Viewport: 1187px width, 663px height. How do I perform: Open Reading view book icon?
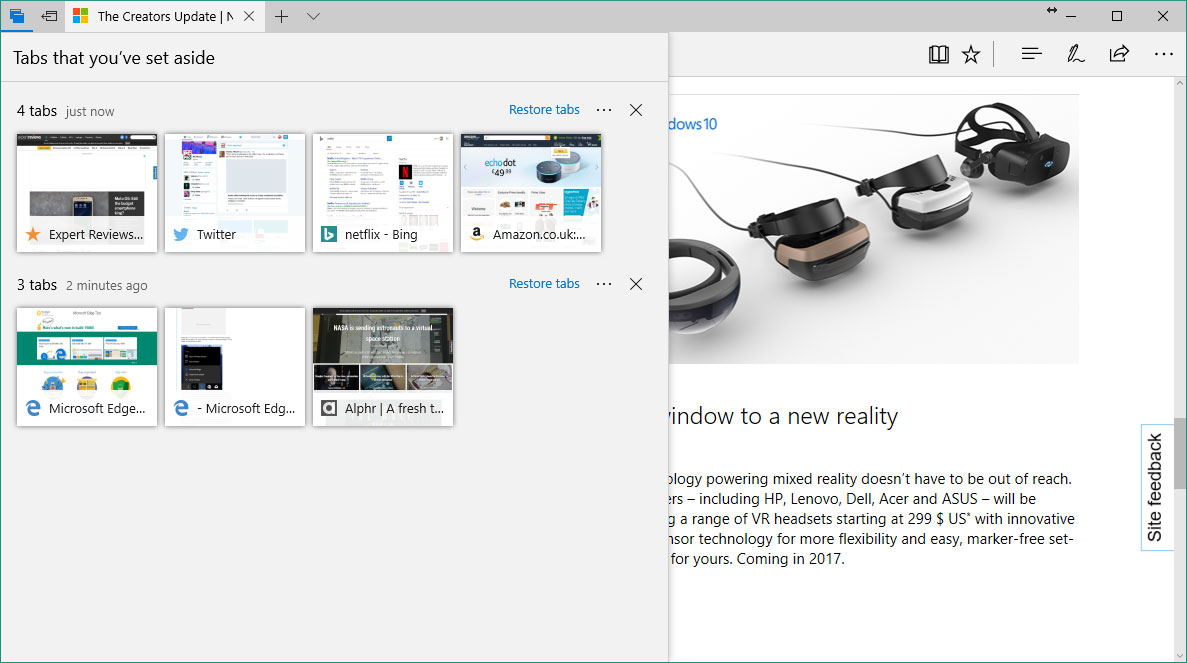pyautogui.click(x=939, y=54)
